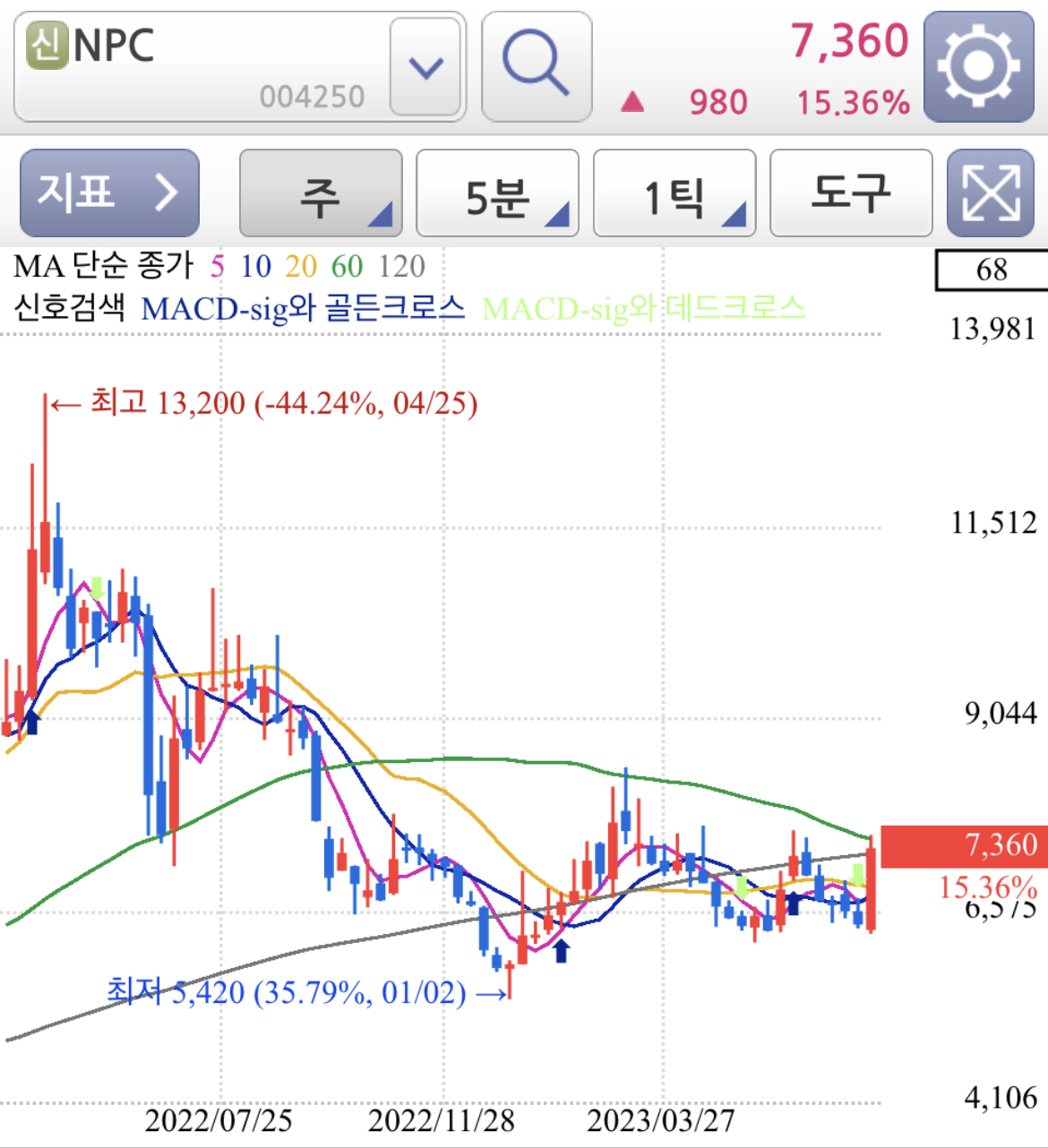Click MACD-sig와 골든크로스 signal label
Screen dimensions: 1048x1148
(x=304, y=309)
